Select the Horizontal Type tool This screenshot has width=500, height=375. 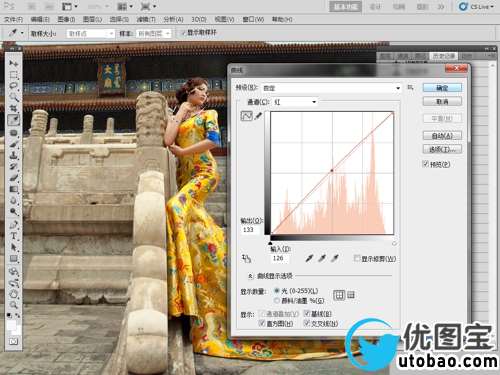click(x=14, y=236)
